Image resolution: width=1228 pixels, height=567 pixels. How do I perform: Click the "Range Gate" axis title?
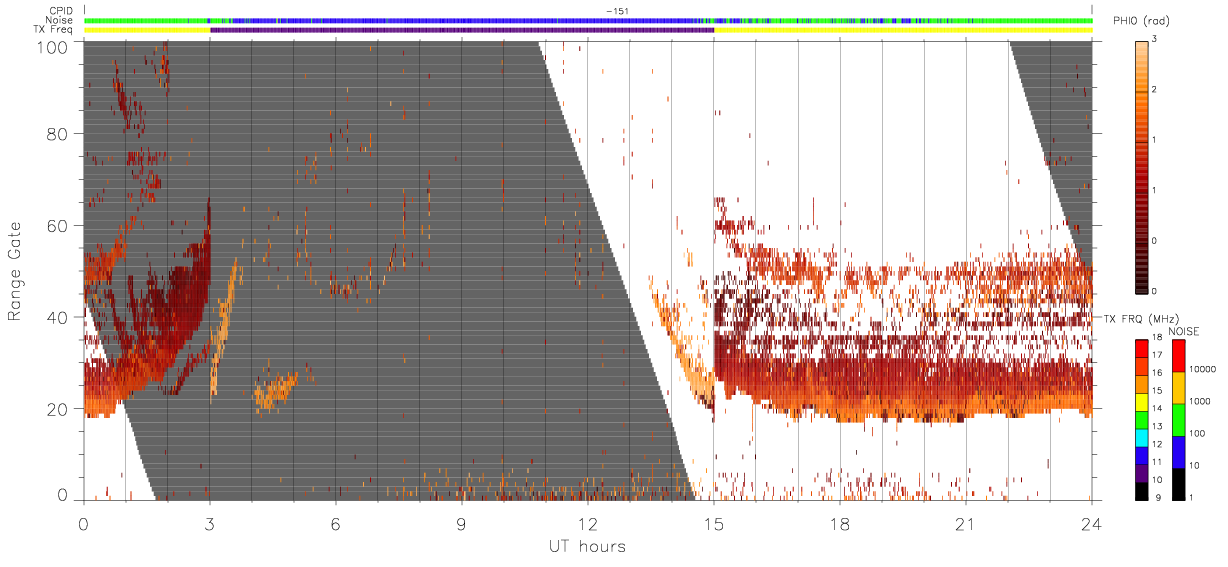16,271
